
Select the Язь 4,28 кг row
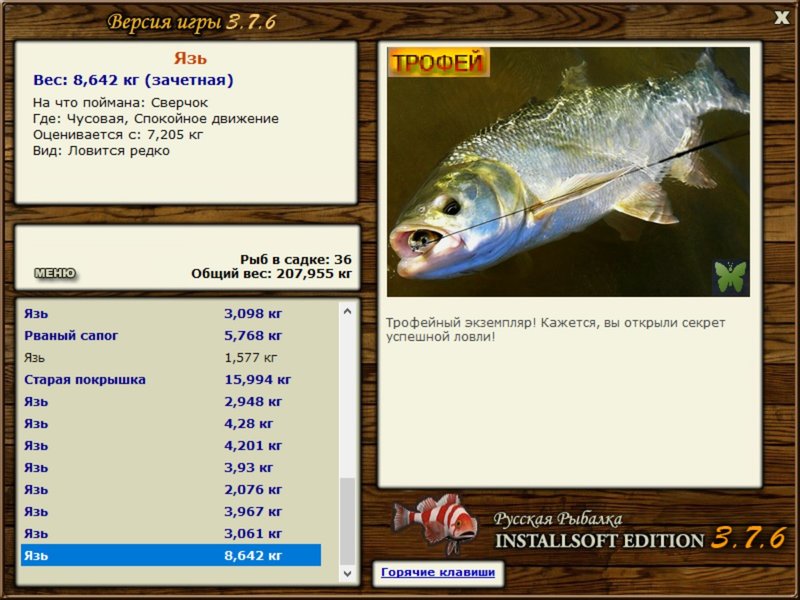(171, 423)
